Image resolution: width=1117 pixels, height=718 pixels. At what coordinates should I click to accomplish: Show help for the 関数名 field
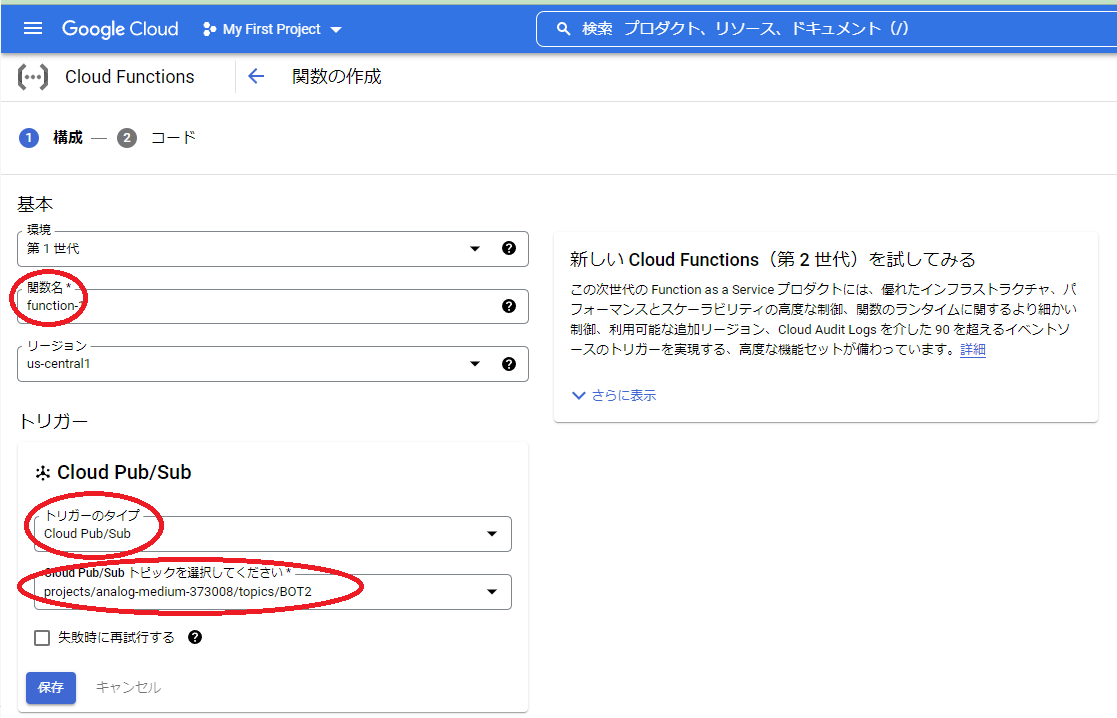pyautogui.click(x=509, y=306)
